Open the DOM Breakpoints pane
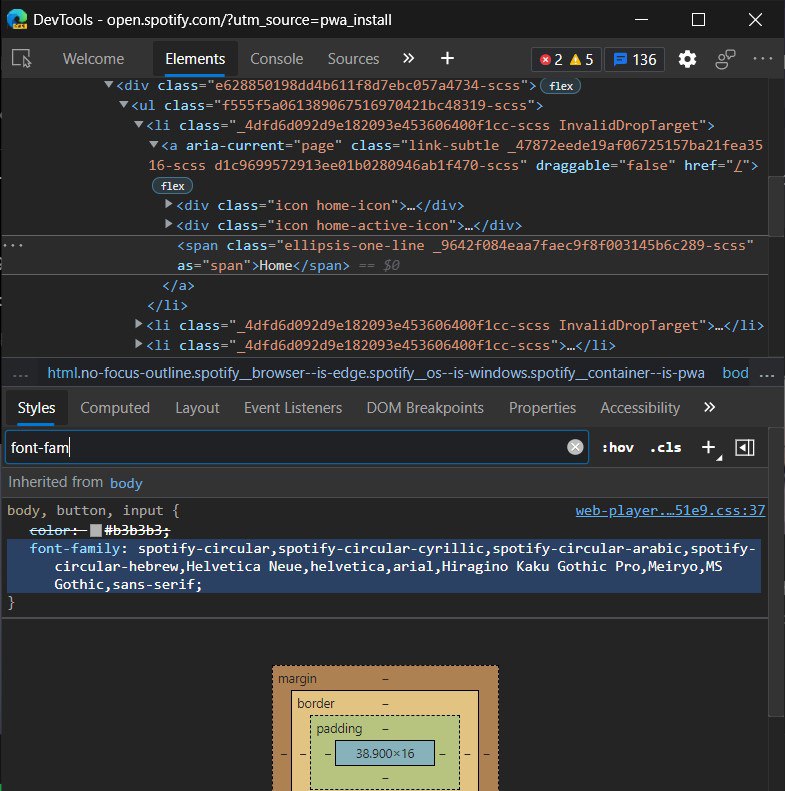The image size is (785, 791). coord(425,408)
